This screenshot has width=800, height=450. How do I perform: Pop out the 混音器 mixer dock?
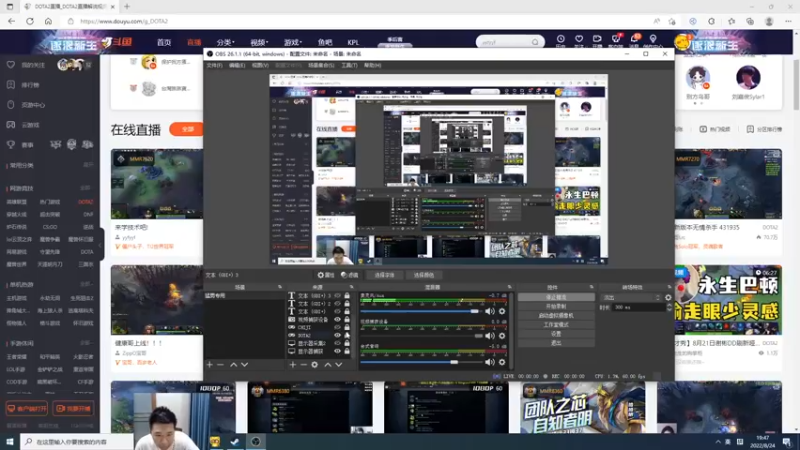click(509, 287)
